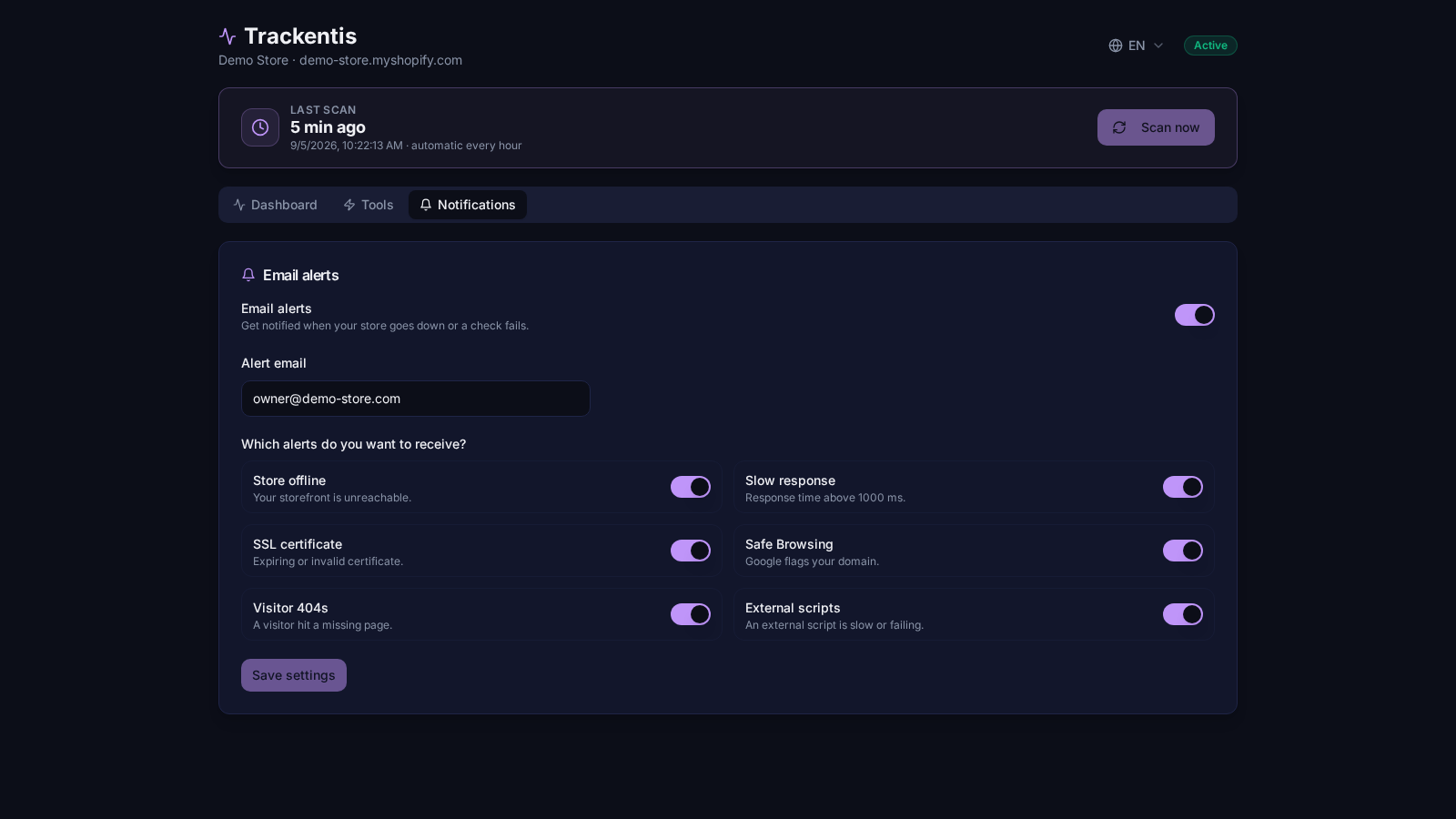Click the Notifications tab bell icon
The width and height of the screenshot is (1456, 819).
[426, 205]
